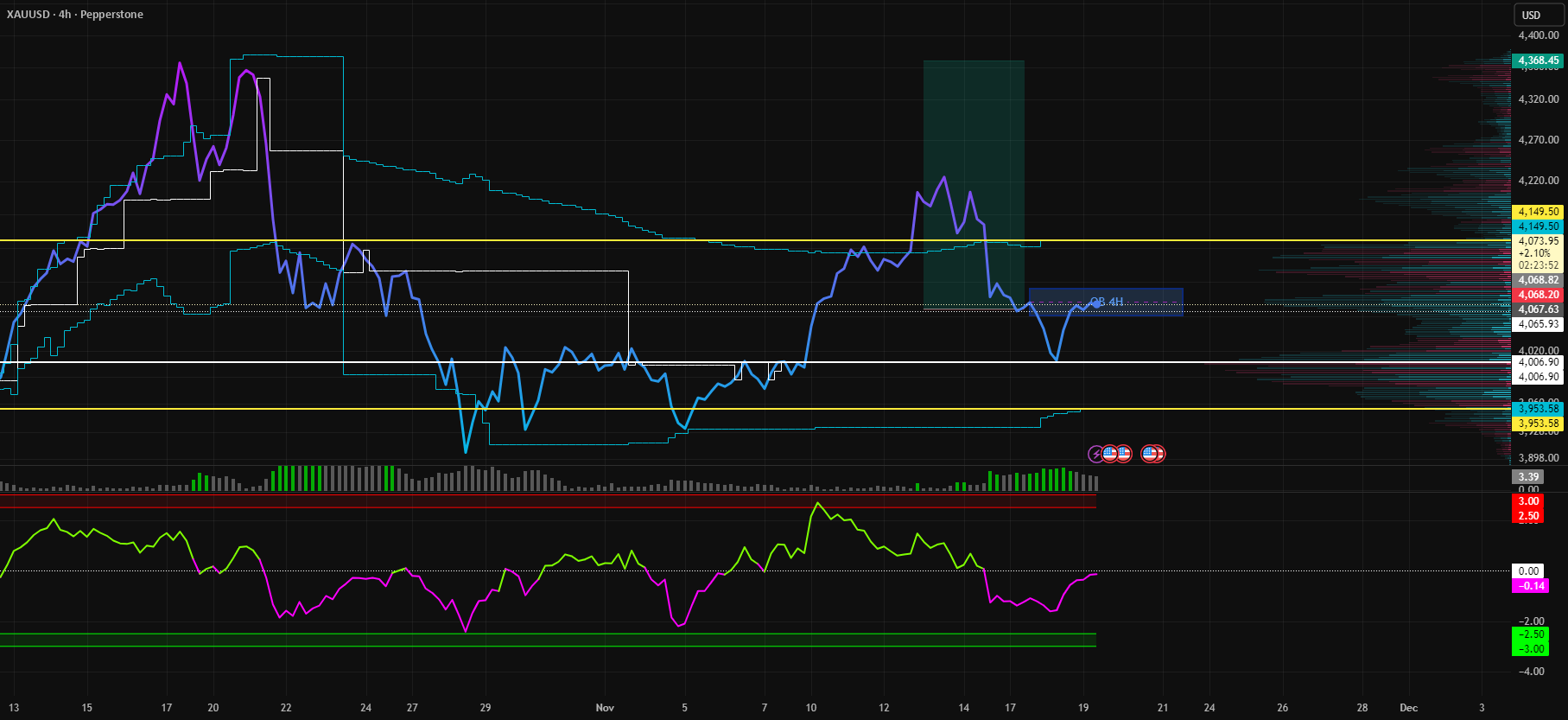The image size is (1568, 720).
Task: Click the 21 date label on the time axis
Action: tap(1163, 708)
